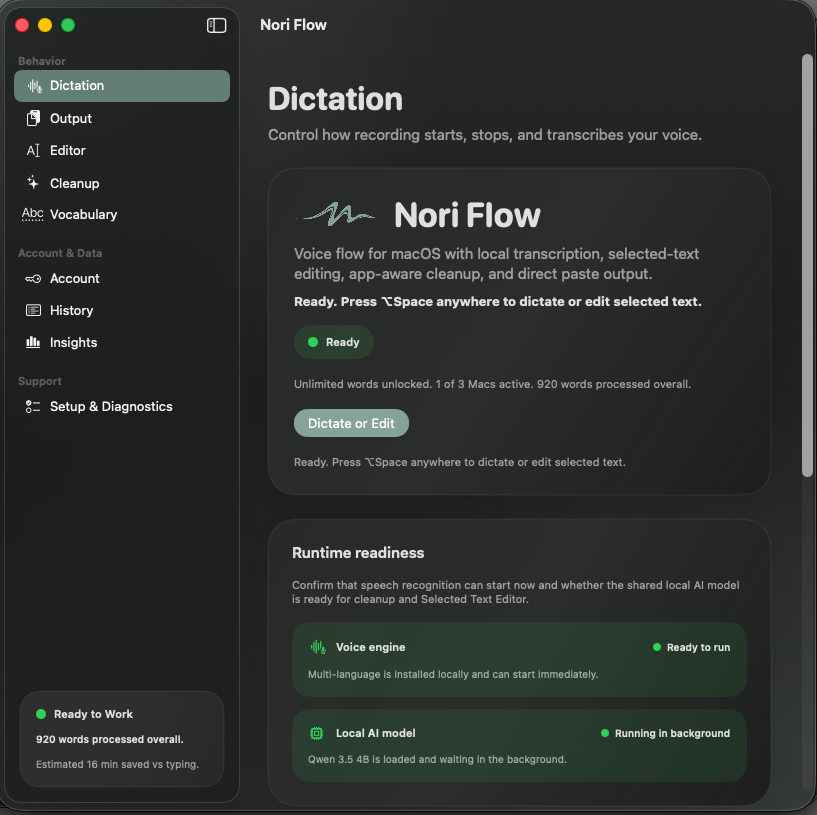Image resolution: width=817 pixels, height=815 pixels.
Task: Click 'Unlimited words unlocked' status line
Action: pos(492,384)
